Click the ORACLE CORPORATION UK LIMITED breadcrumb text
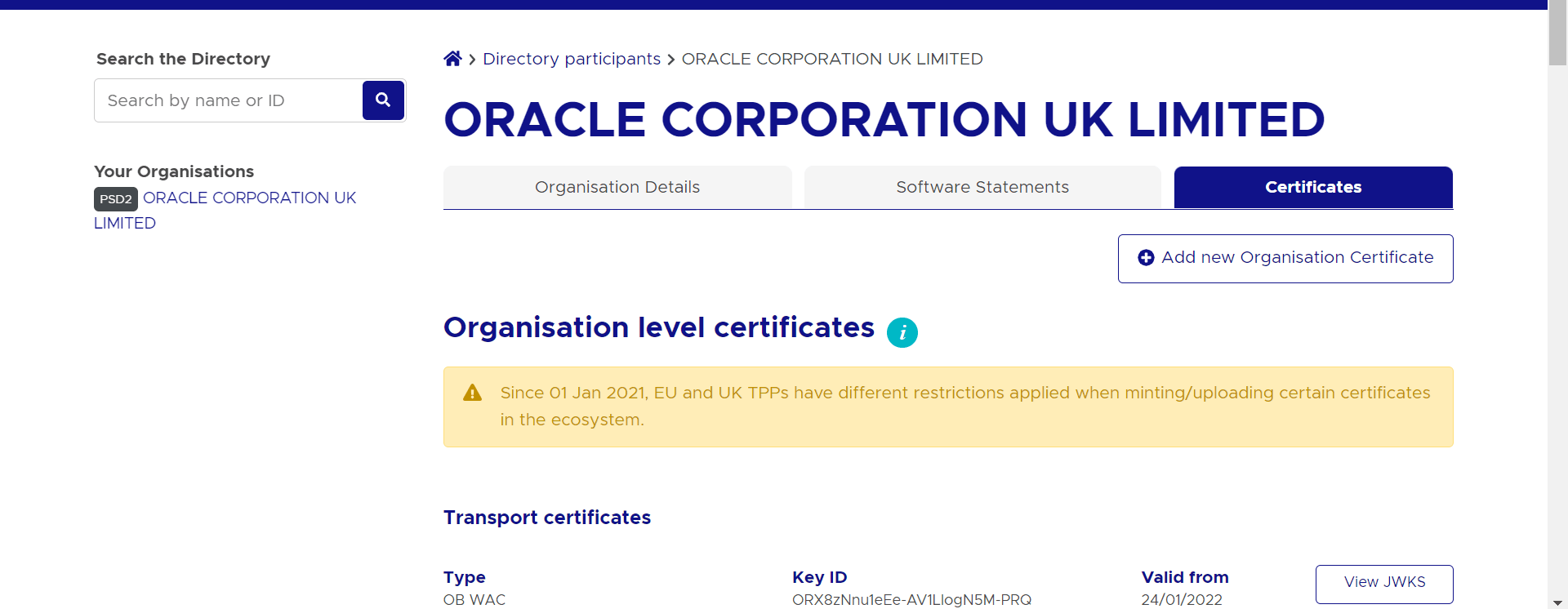 [832, 59]
